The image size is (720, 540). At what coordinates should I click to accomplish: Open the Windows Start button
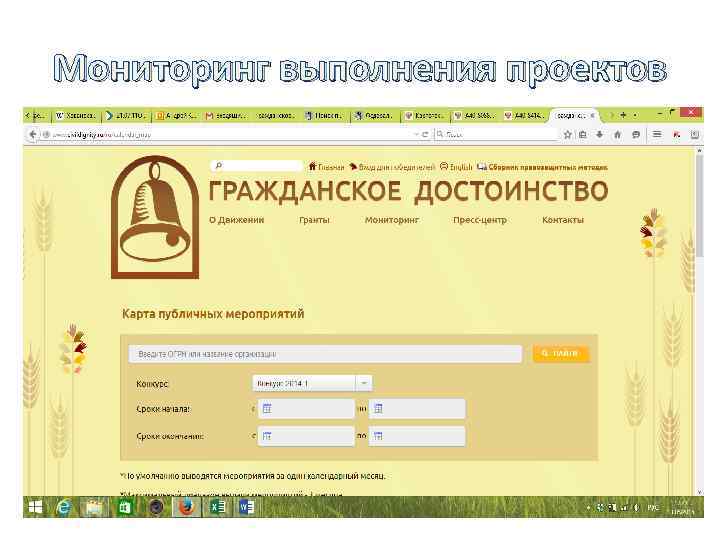(35, 507)
